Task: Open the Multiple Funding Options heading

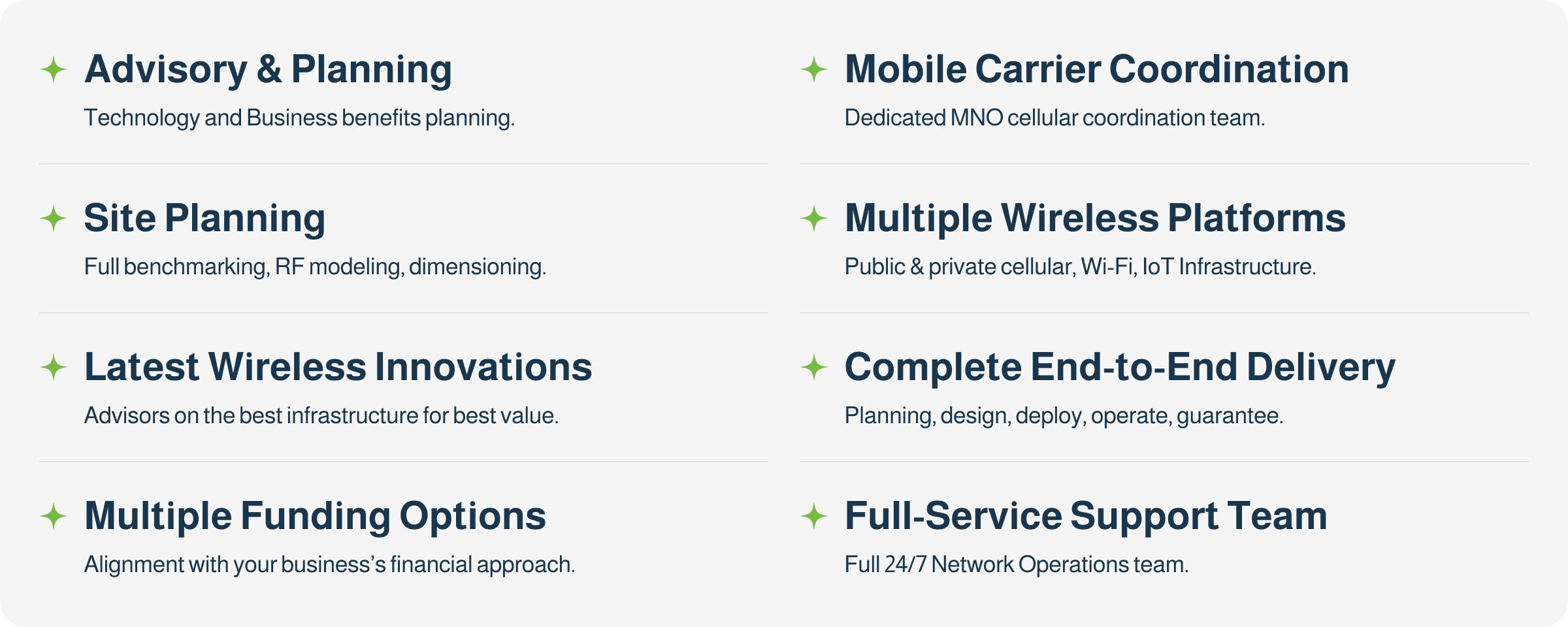Action: [315, 516]
